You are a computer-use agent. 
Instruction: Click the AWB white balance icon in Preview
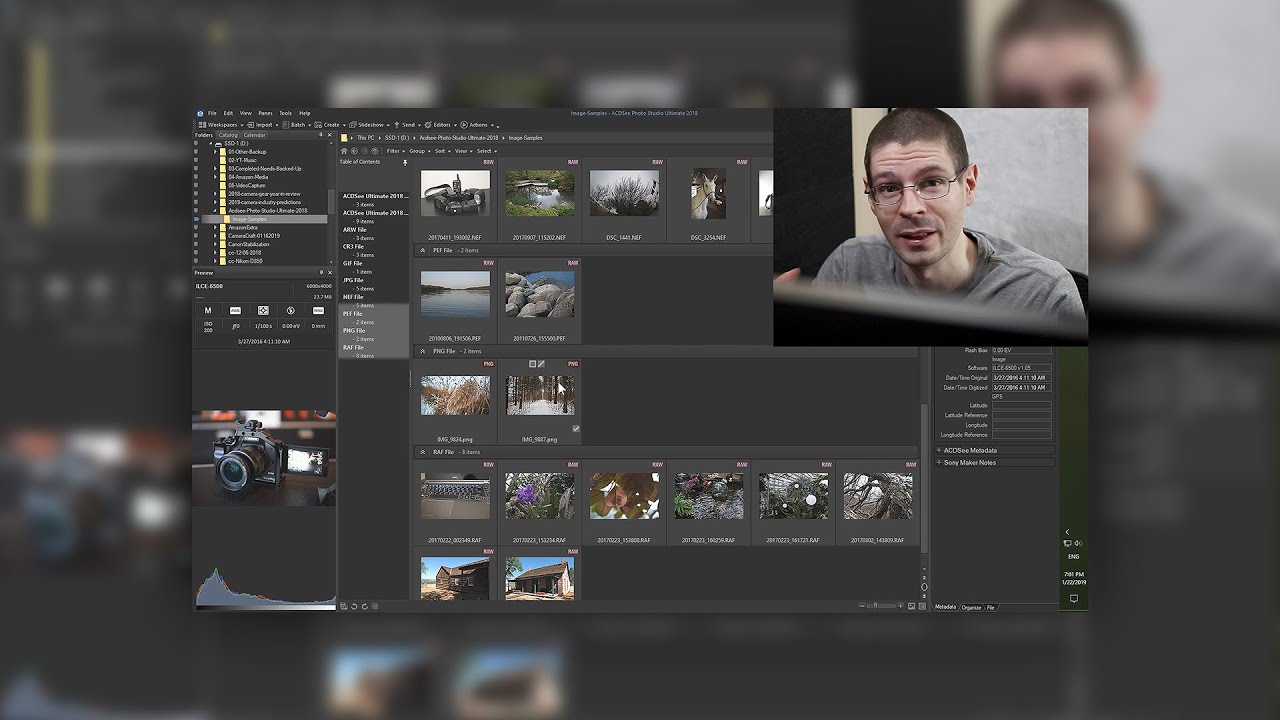click(x=236, y=311)
